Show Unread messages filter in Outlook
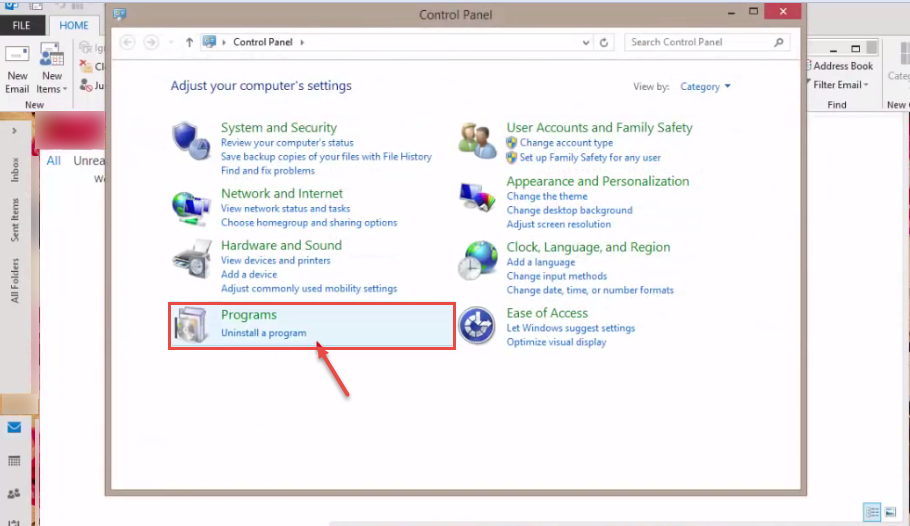Image resolution: width=910 pixels, height=526 pixels. click(89, 161)
